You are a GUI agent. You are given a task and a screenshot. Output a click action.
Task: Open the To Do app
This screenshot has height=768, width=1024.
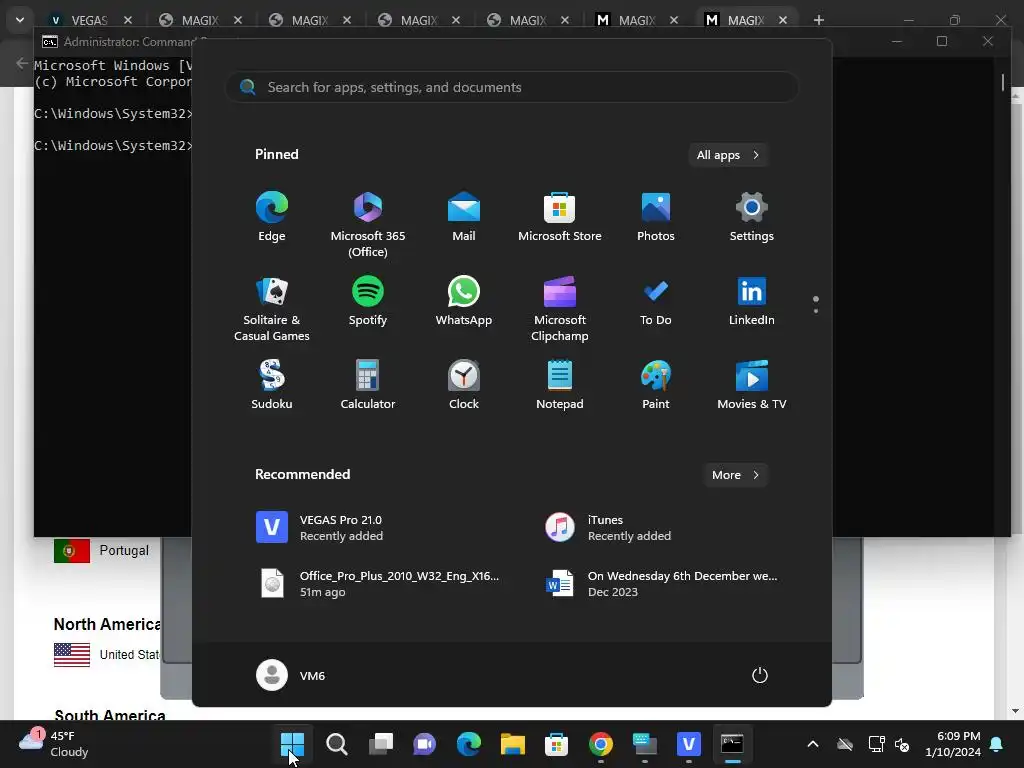[656, 301]
